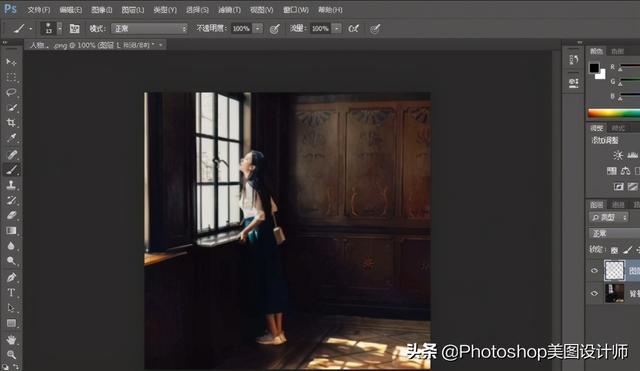The height and width of the screenshot is (371, 640).
Task: Open the 窗口(W) menu
Action: [296, 10]
